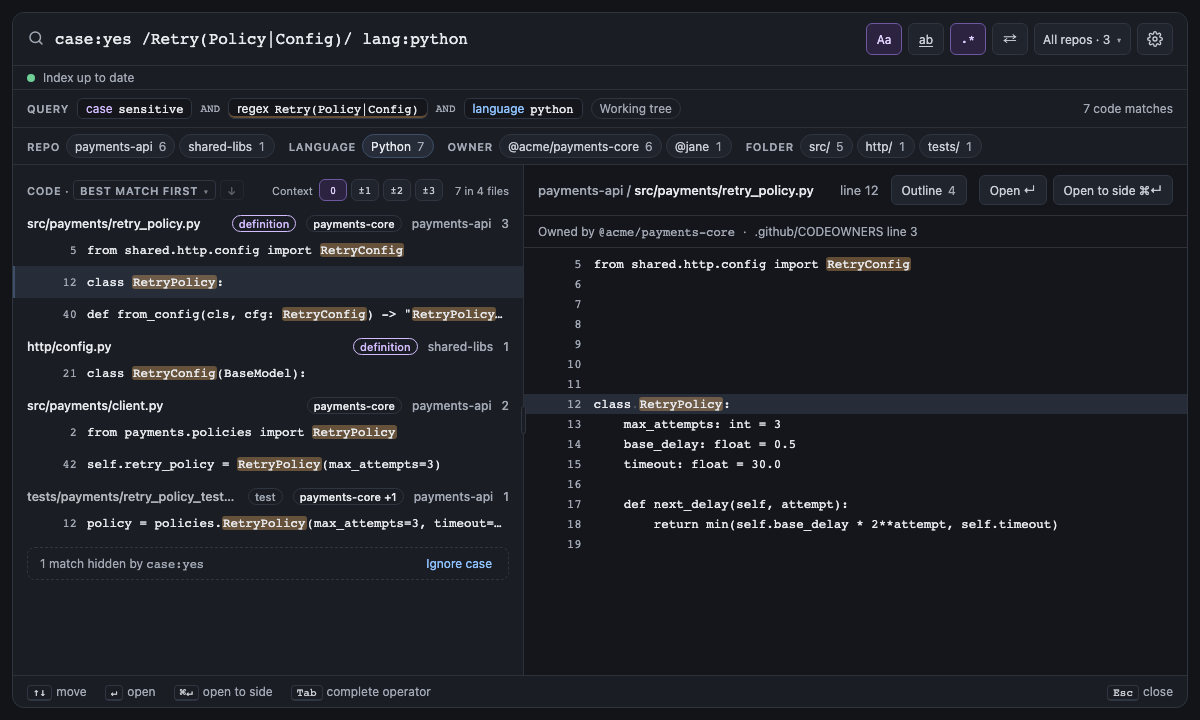This screenshot has width=1200, height=720.
Task: Select policy = policies.RetryPolicy test result
Action: (x=268, y=523)
